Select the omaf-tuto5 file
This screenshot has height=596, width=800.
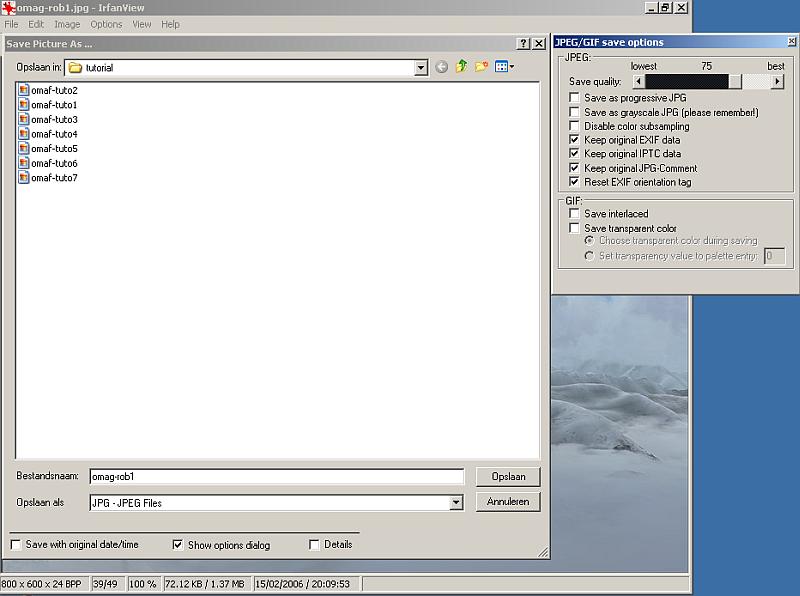click(54, 149)
